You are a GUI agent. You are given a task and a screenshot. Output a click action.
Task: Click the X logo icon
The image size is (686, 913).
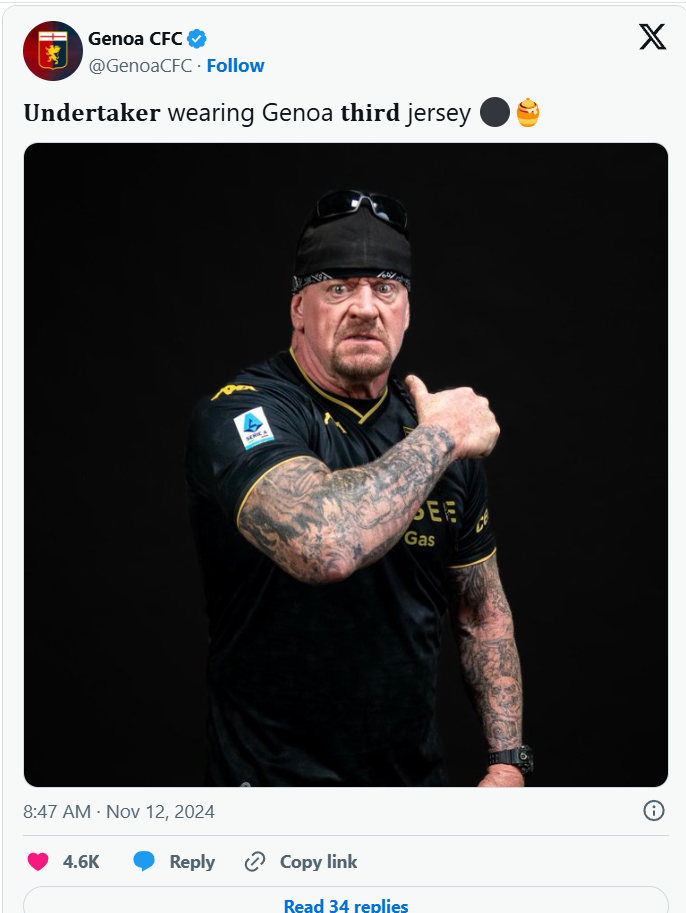(x=652, y=37)
